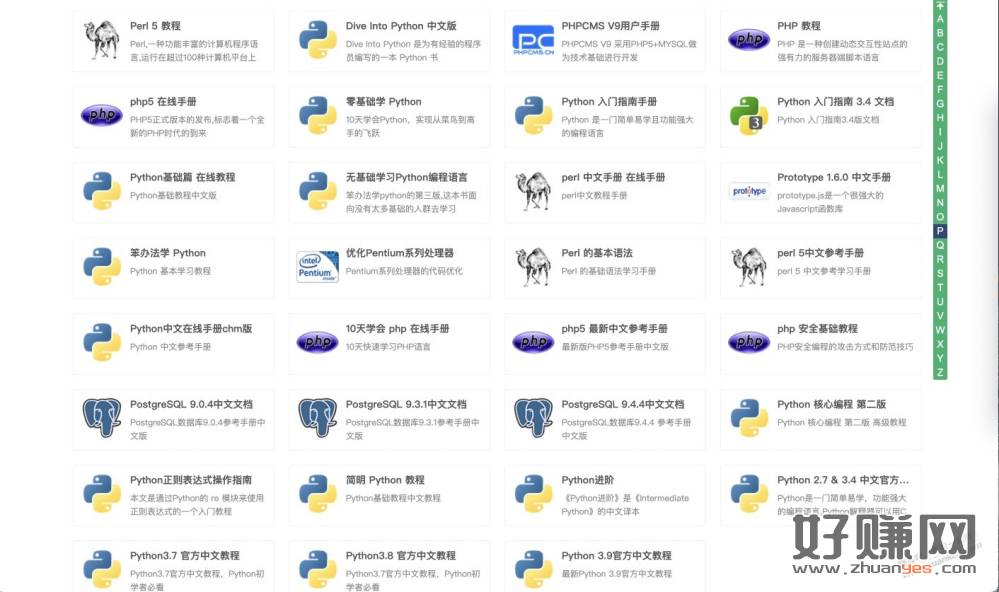Viewport: 999px width, 592px height.
Task: Click the camel icon beside perl 中文手册 在线手册
Action: click(x=533, y=191)
